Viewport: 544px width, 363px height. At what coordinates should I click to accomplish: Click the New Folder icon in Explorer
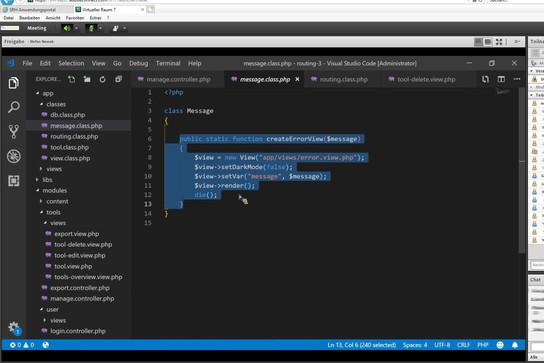[87, 79]
